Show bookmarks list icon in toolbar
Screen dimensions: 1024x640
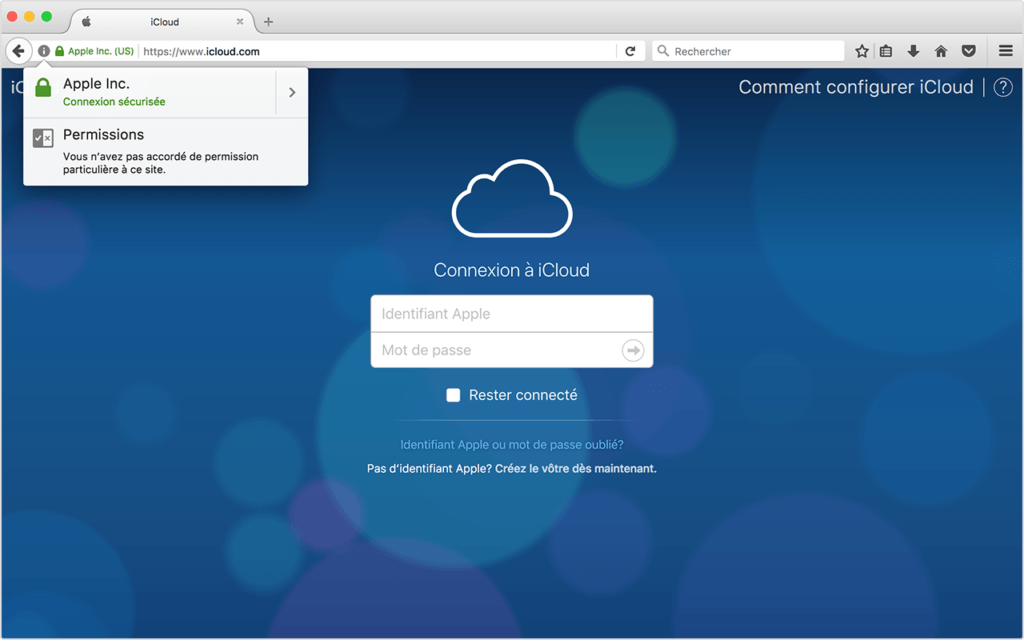[886, 51]
